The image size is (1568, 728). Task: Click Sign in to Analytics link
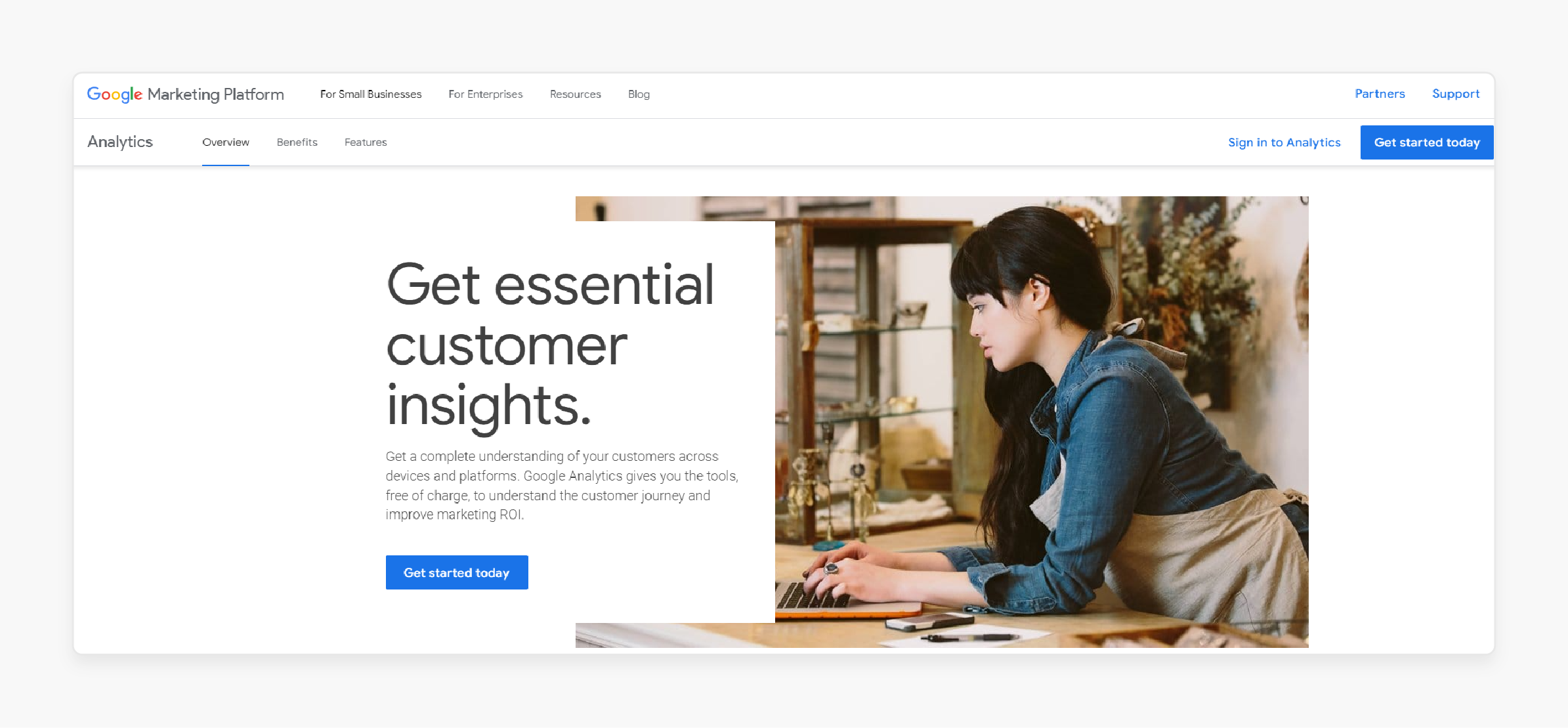click(1285, 142)
